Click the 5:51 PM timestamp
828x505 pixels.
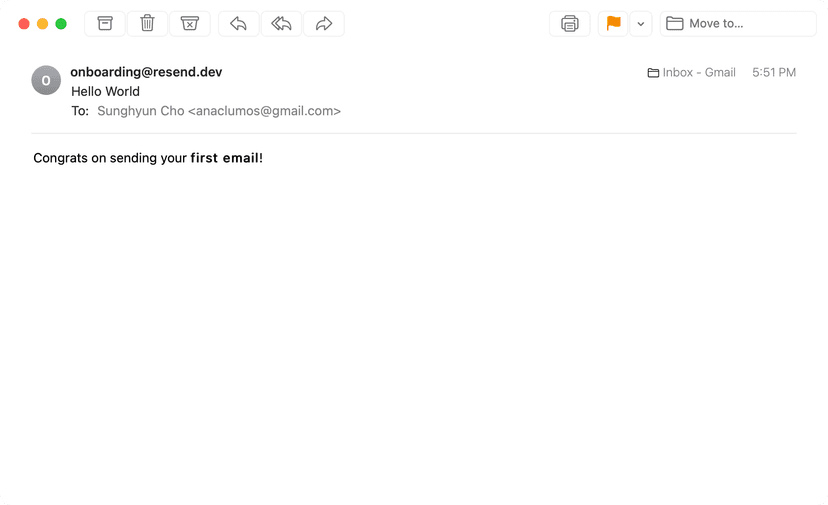[774, 73]
